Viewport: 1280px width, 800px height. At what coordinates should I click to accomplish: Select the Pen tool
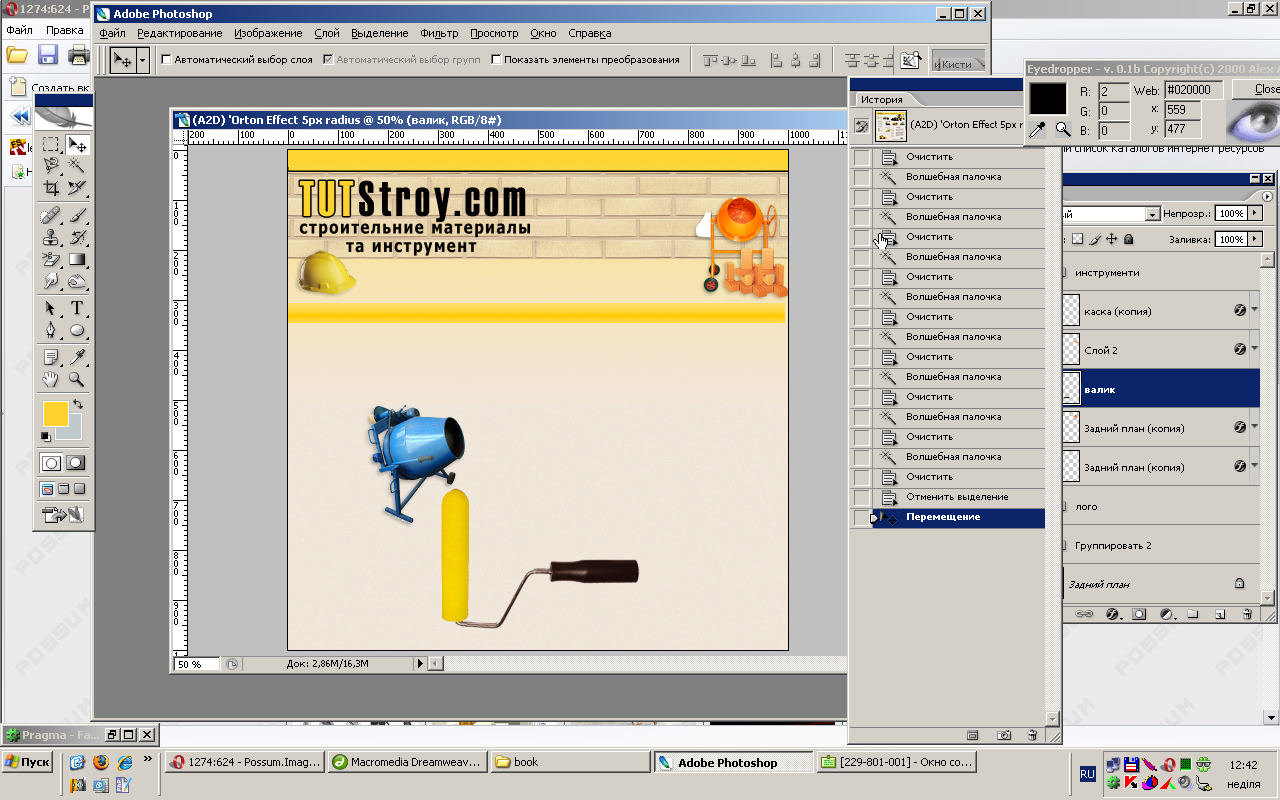click(51, 330)
